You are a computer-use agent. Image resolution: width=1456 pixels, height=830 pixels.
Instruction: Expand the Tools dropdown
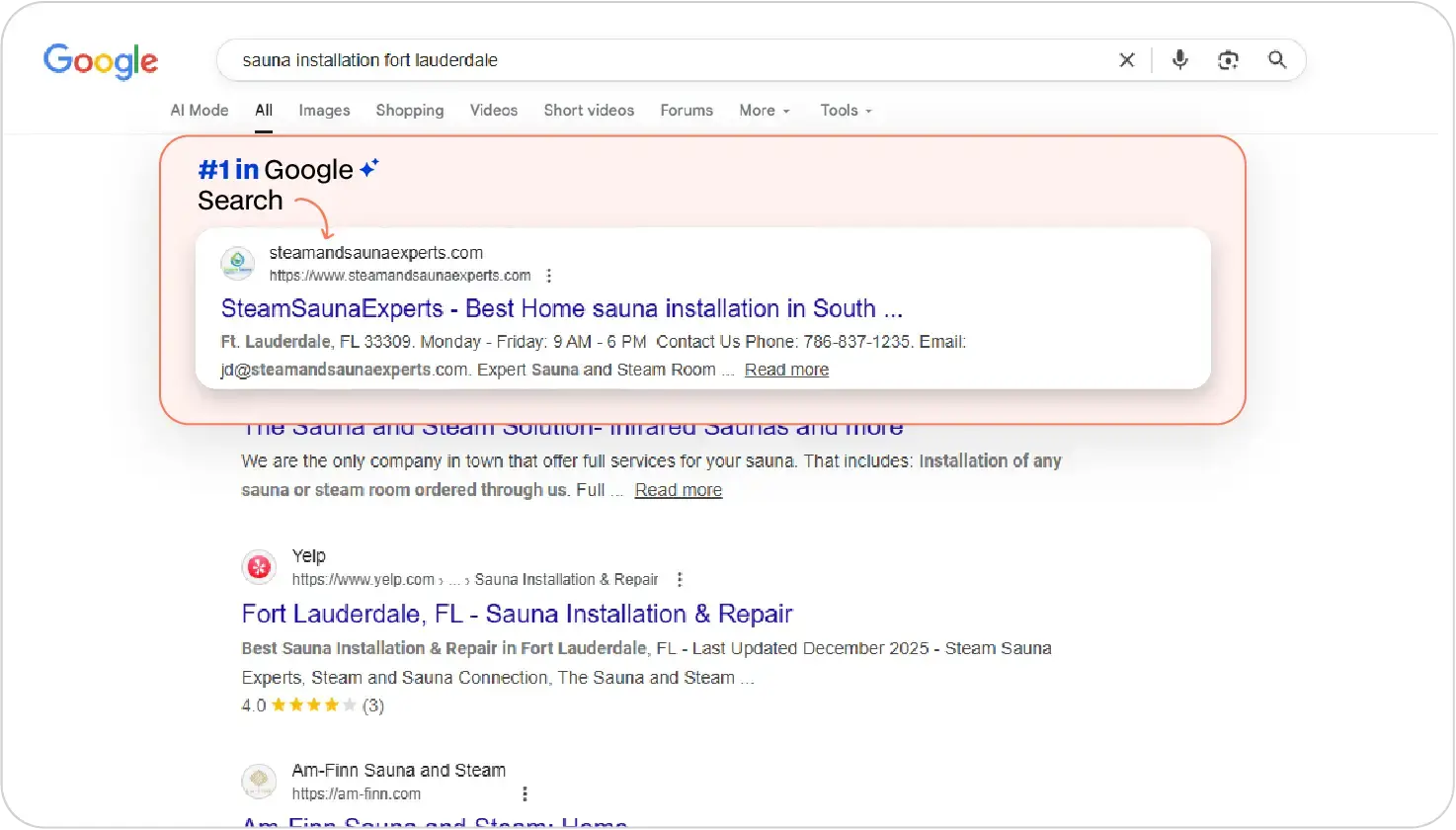point(845,110)
